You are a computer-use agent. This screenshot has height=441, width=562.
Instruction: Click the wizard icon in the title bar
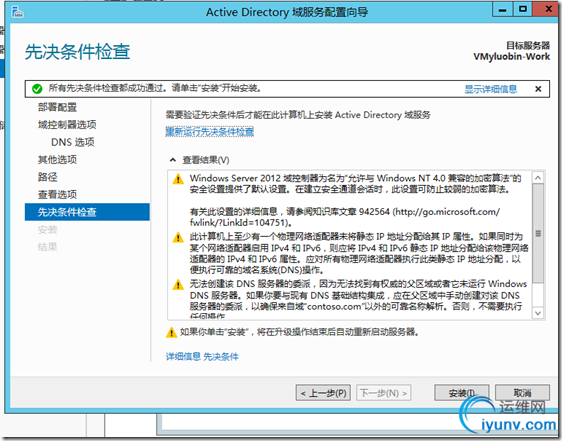pyautogui.click(x=17, y=12)
